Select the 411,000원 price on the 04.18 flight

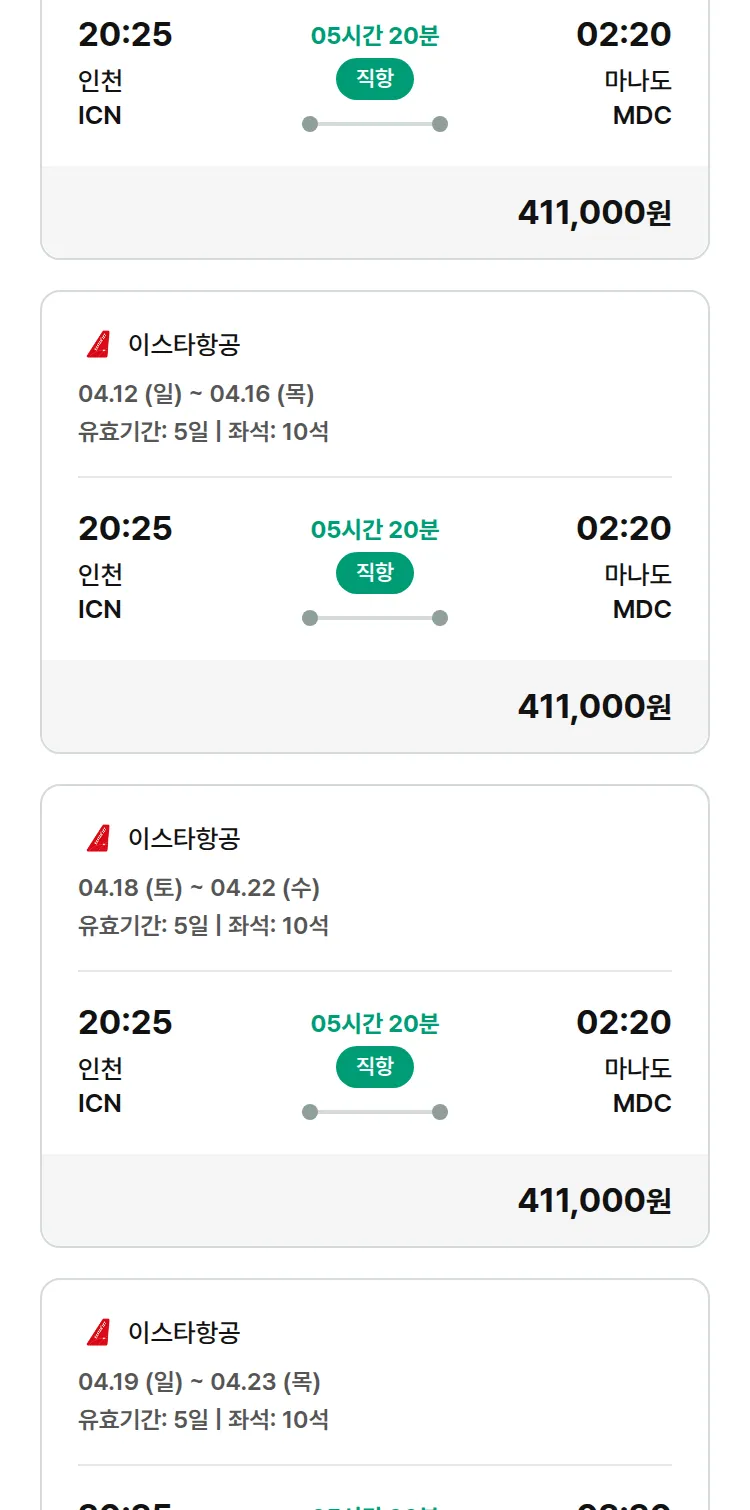pos(594,1200)
